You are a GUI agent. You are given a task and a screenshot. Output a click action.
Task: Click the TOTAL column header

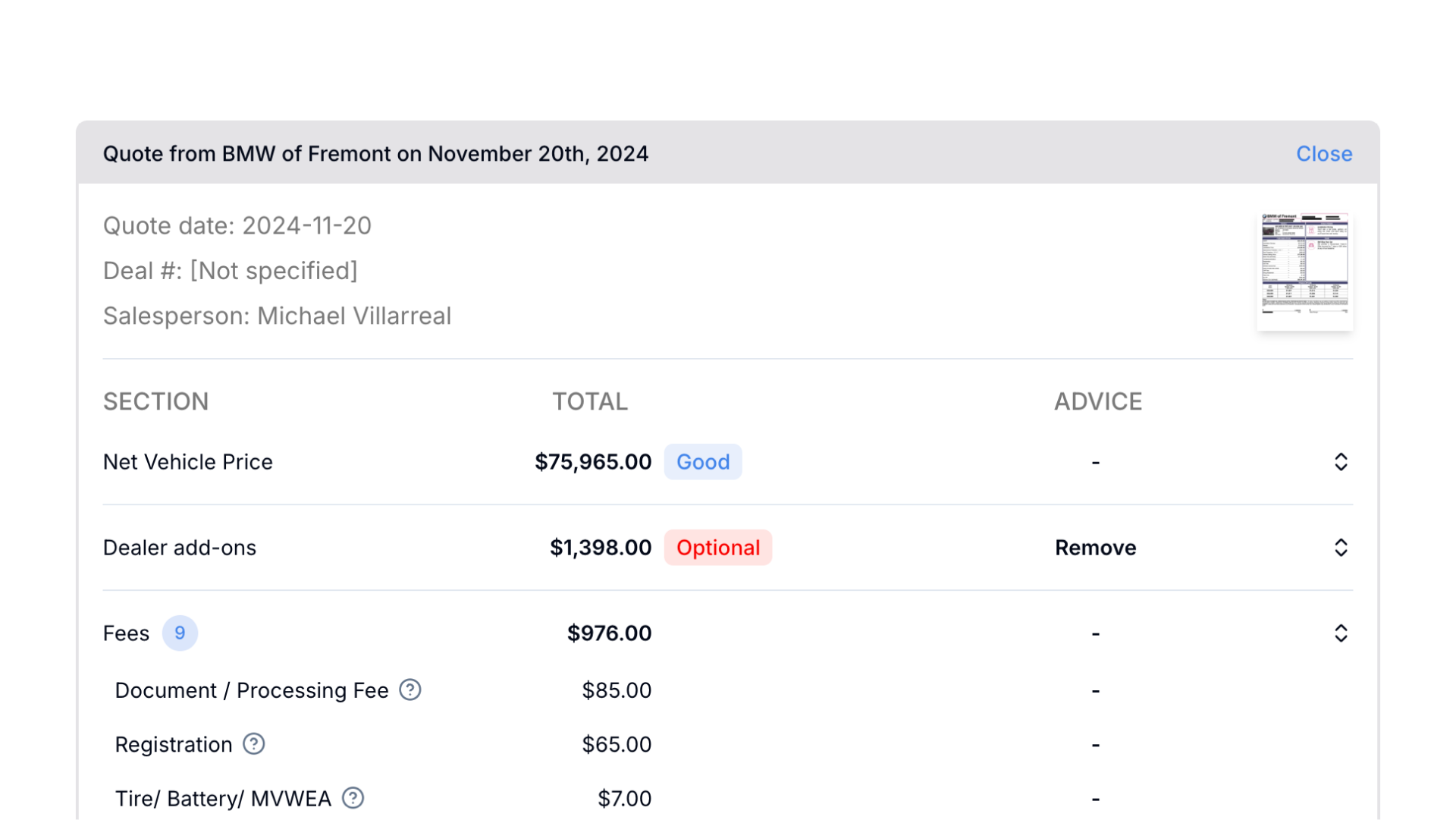[589, 401]
